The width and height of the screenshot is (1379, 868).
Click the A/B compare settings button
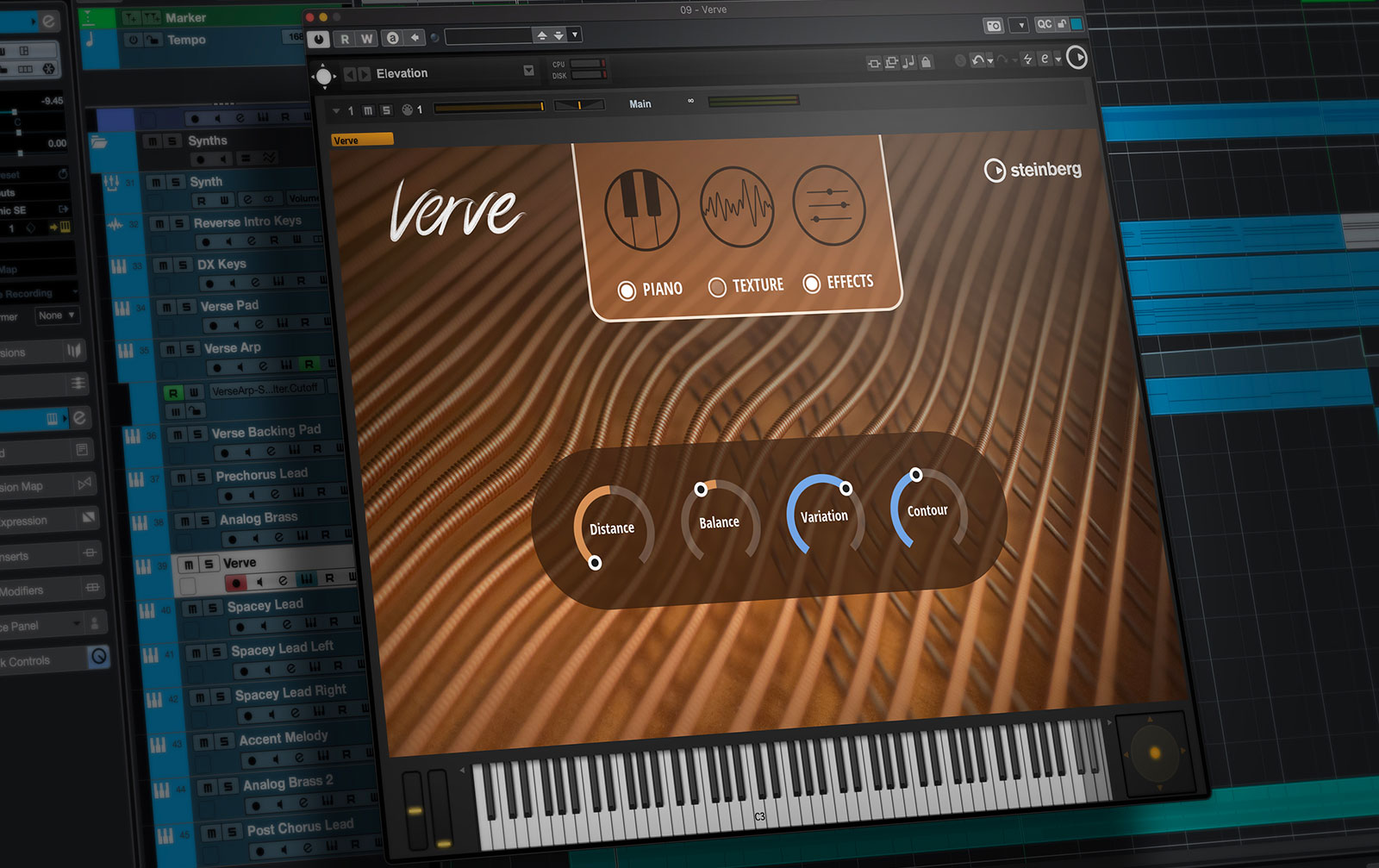[x=393, y=38]
